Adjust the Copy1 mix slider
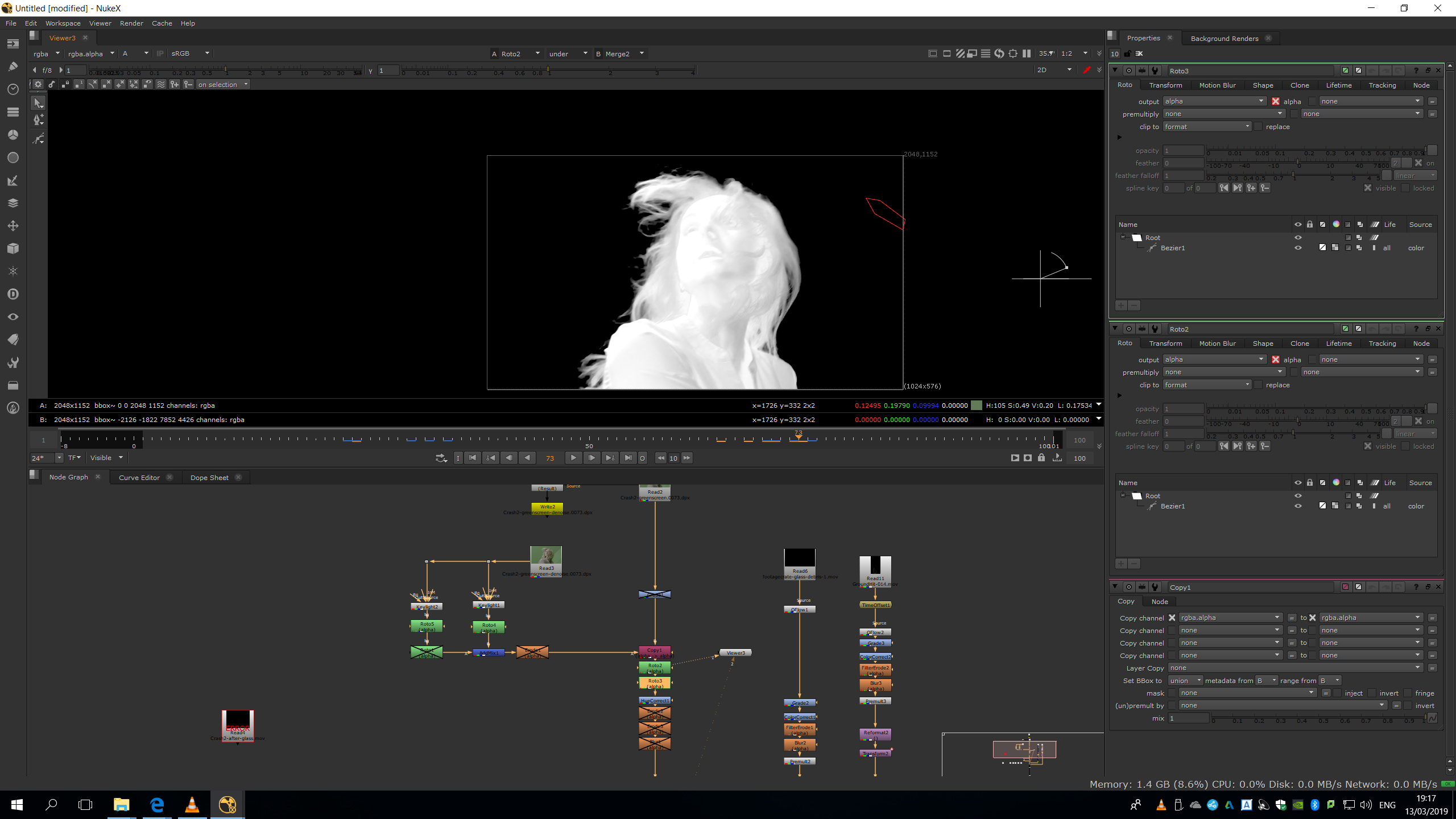The height and width of the screenshot is (819, 1456). [x=1319, y=718]
